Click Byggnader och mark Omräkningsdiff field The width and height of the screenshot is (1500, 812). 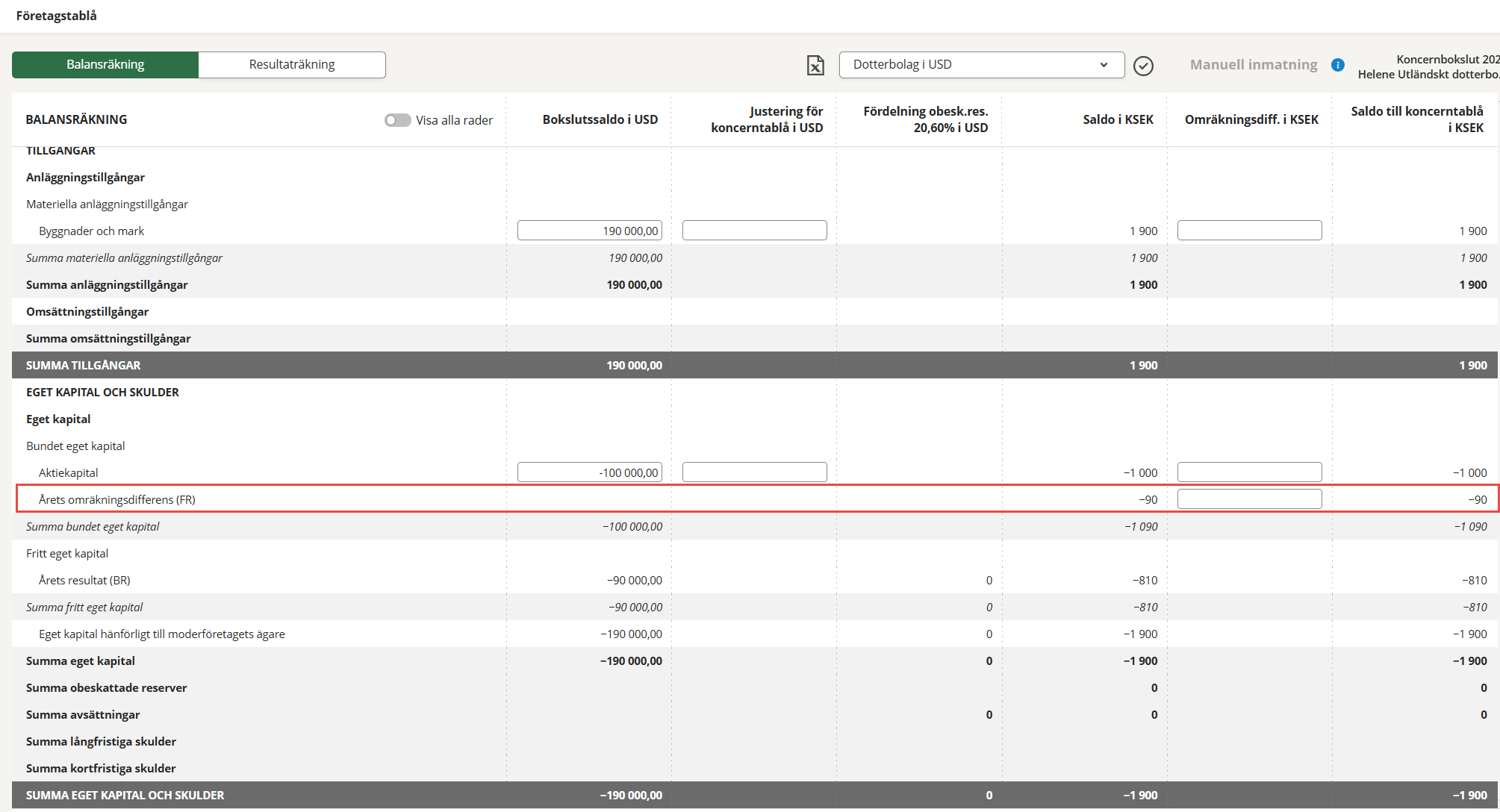click(x=1249, y=231)
